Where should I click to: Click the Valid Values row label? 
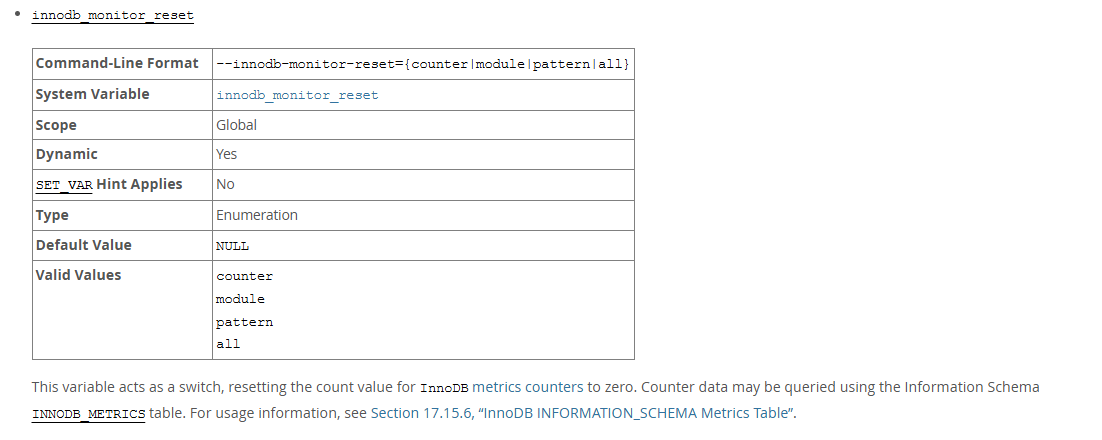point(78,275)
